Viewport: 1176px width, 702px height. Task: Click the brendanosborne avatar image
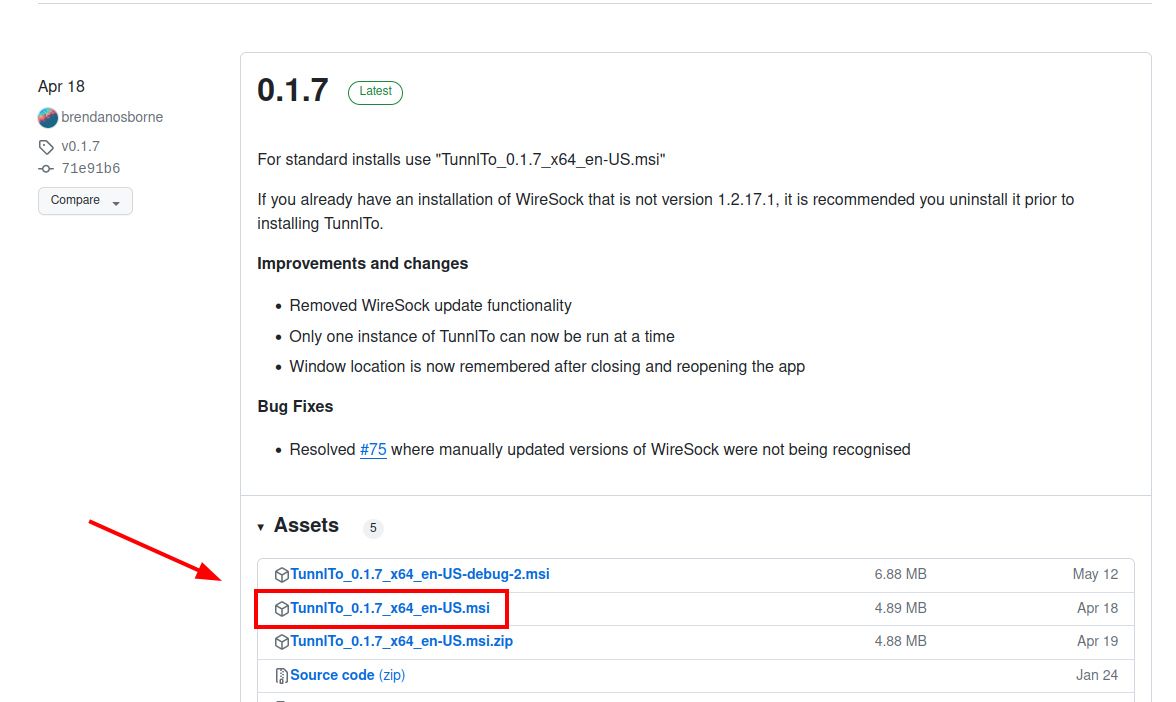(48, 117)
